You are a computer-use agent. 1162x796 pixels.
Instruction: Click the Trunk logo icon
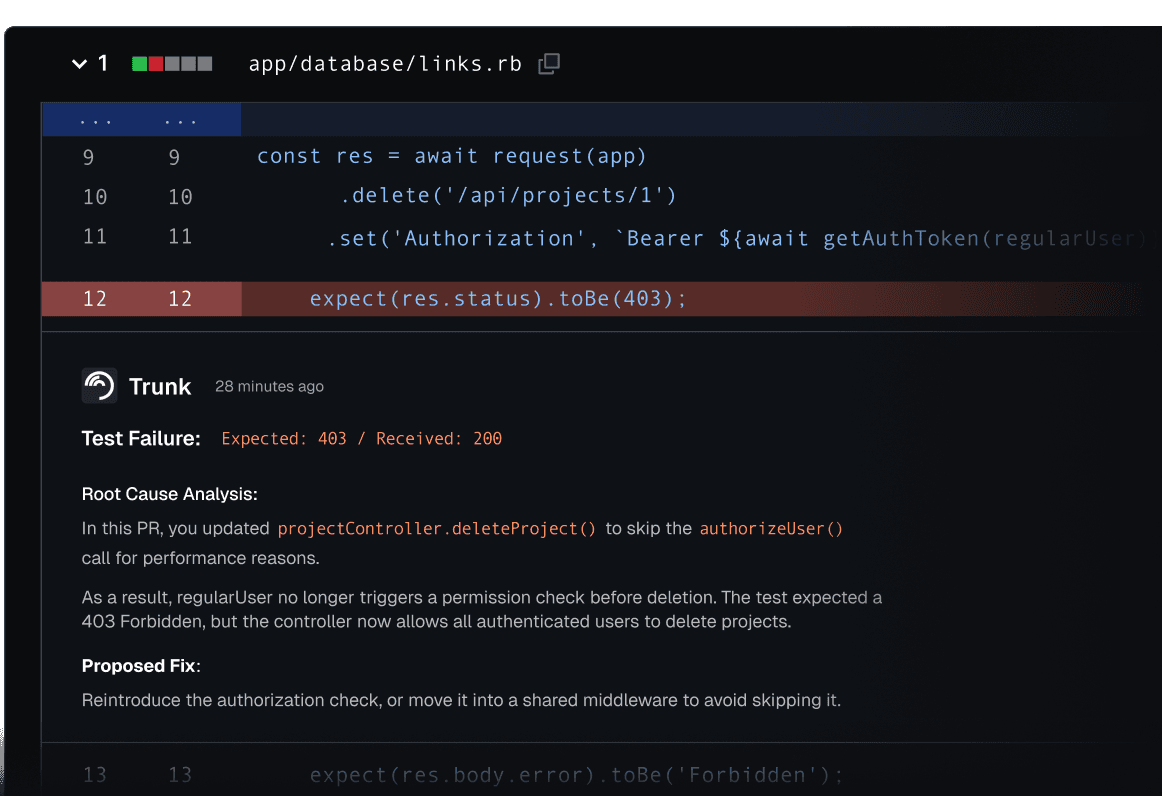pyautogui.click(x=99, y=385)
